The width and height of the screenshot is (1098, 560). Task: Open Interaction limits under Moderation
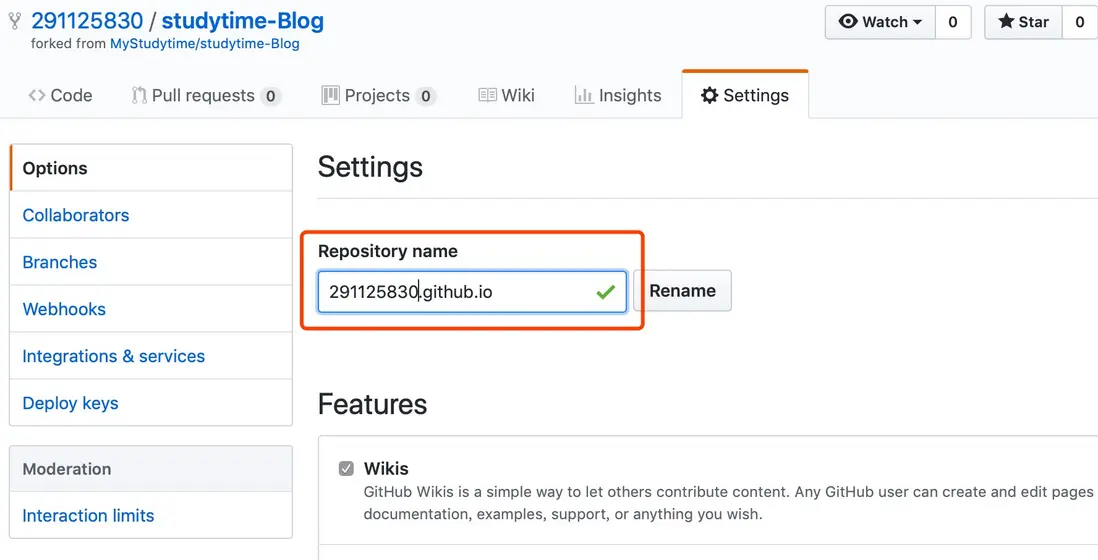[88, 516]
